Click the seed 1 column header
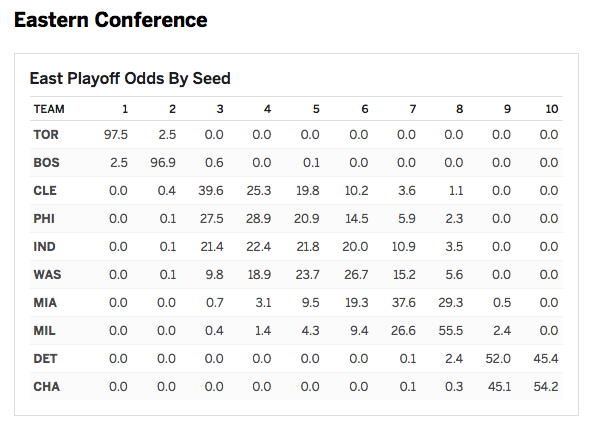The image size is (597, 427). [125, 109]
